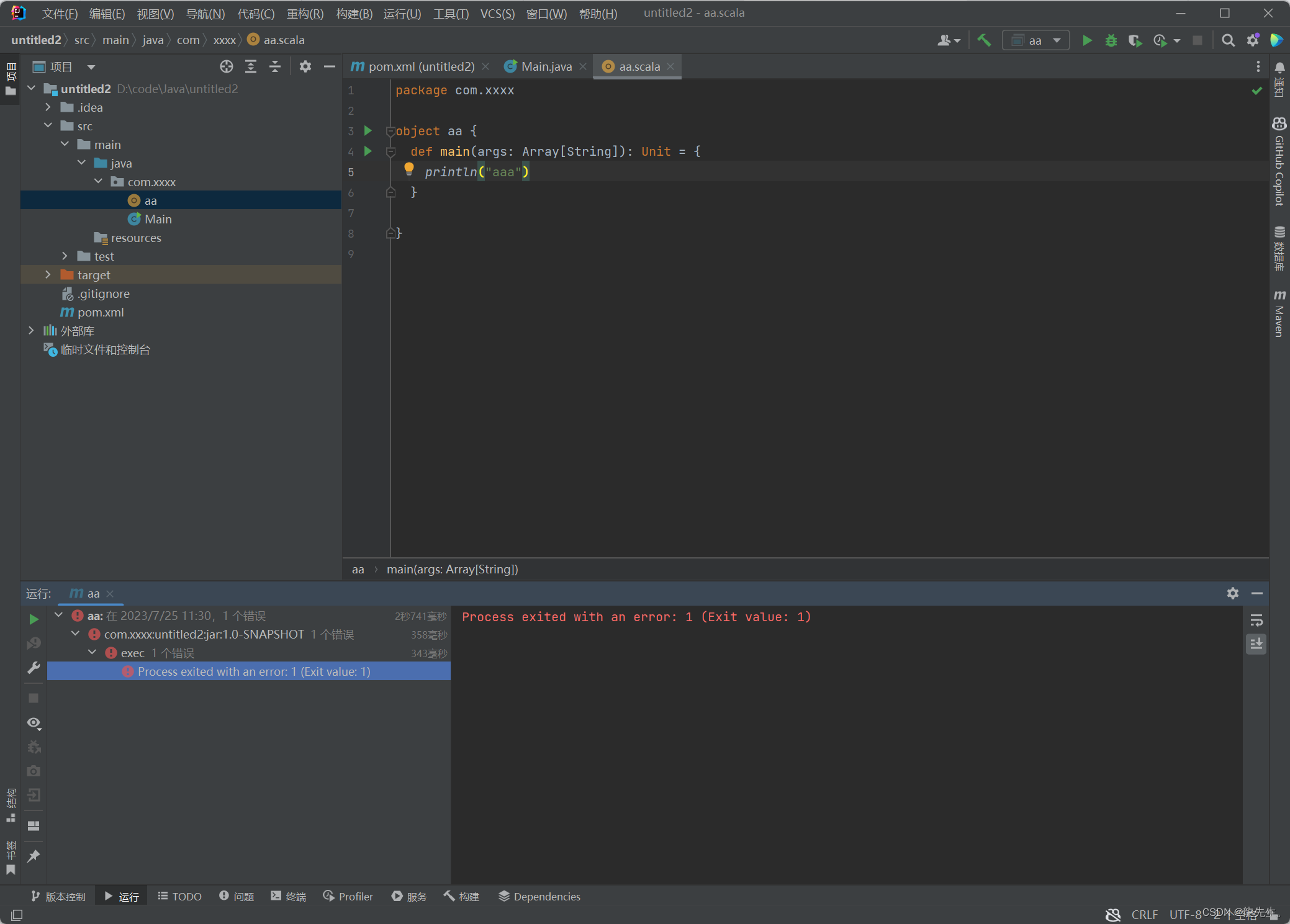This screenshot has width=1290, height=924.
Task: Run with coverage using the shield icon
Action: (x=1135, y=40)
